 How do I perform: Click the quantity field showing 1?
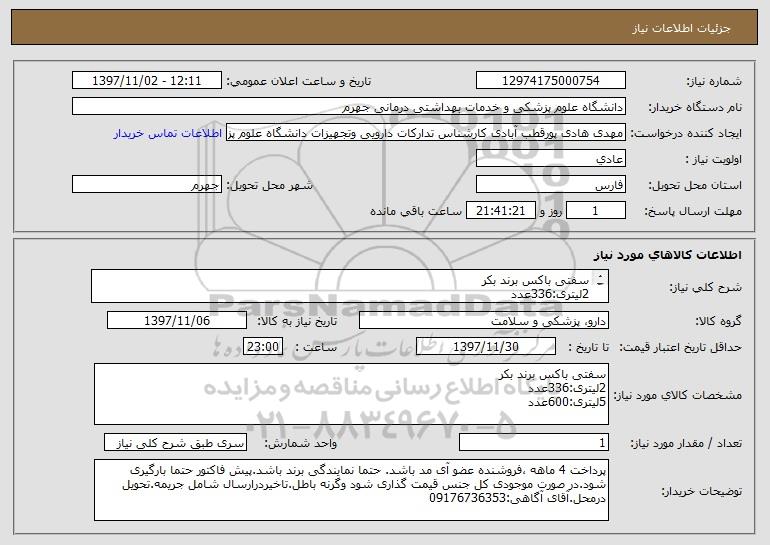[534, 442]
